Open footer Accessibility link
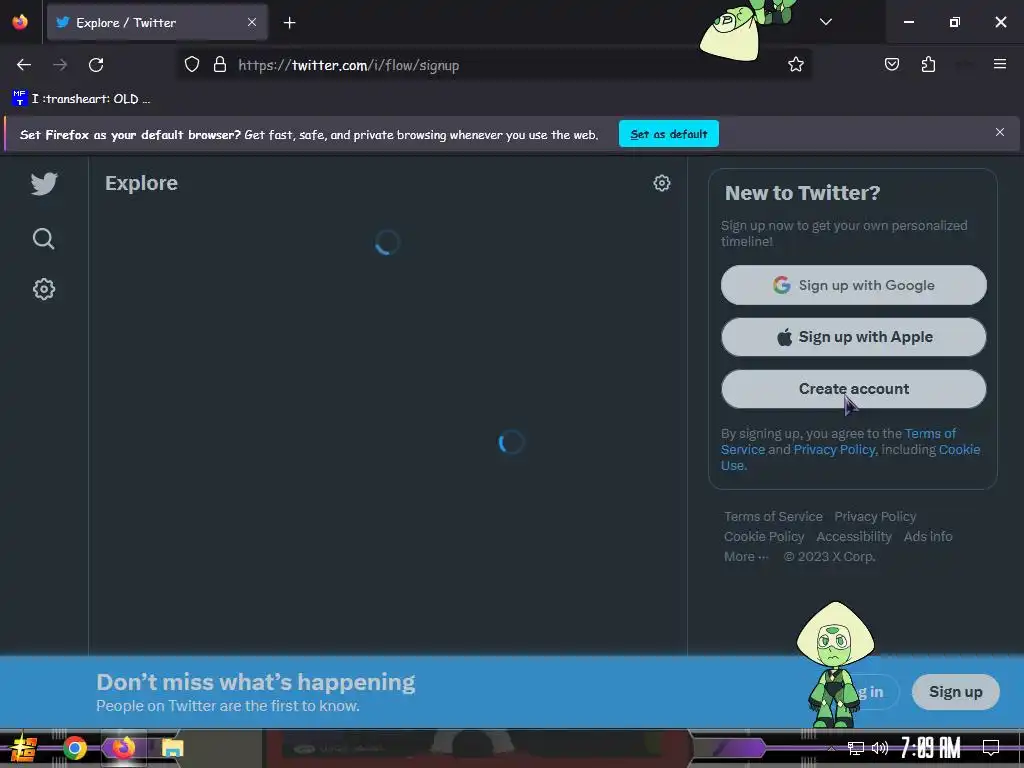1024x768 pixels. (854, 537)
